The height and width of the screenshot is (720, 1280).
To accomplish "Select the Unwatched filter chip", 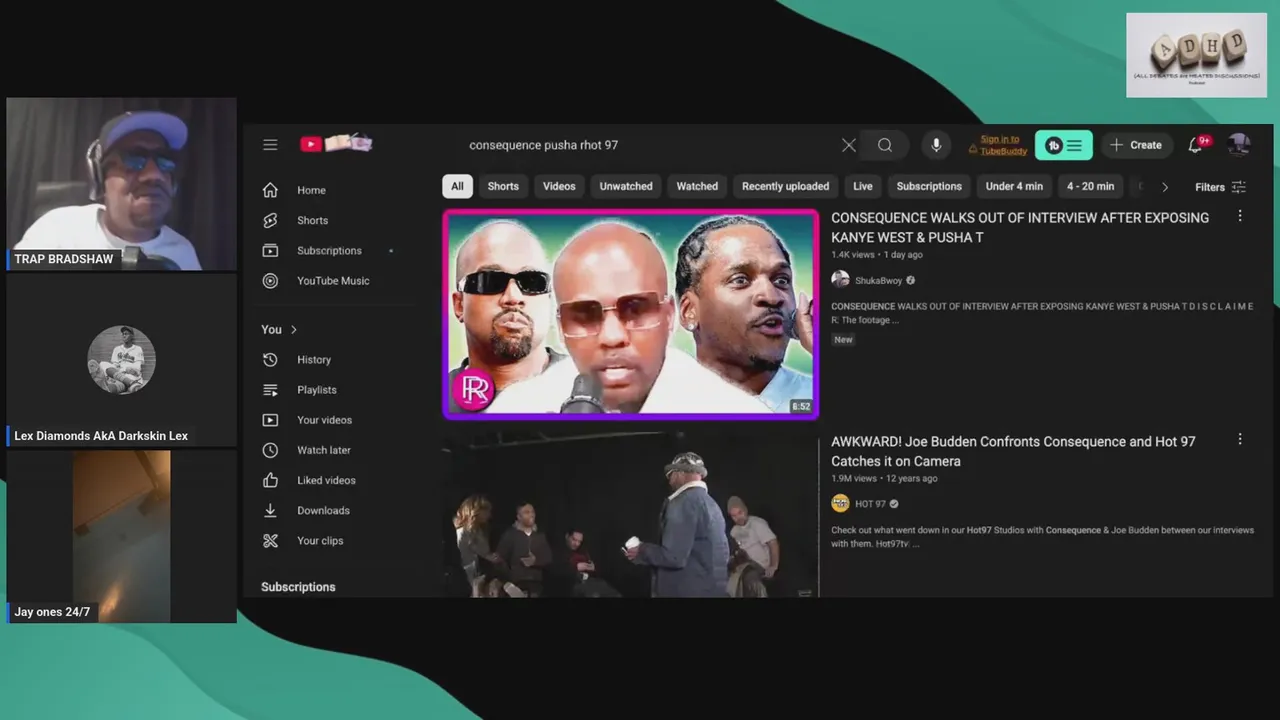I will pos(626,186).
